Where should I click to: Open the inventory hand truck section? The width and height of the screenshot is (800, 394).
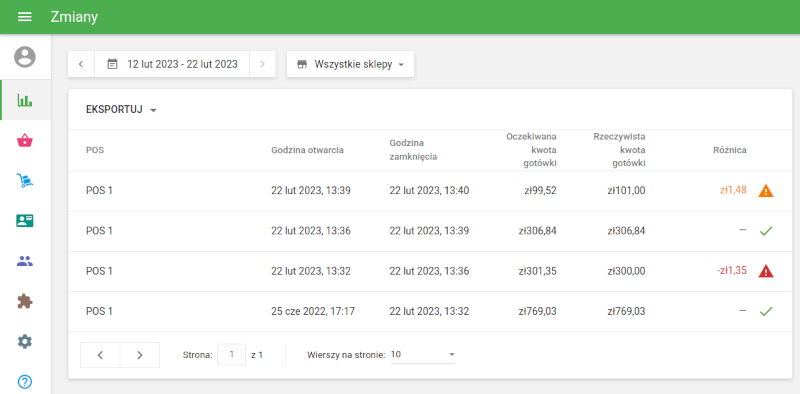(x=24, y=181)
